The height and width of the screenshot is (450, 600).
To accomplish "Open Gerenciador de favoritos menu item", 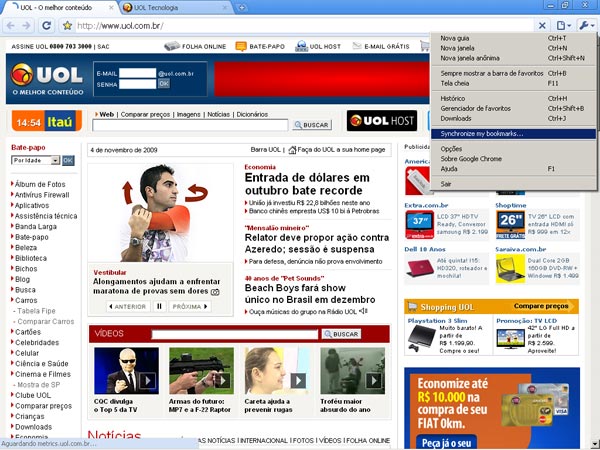I will tap(513, 108).
